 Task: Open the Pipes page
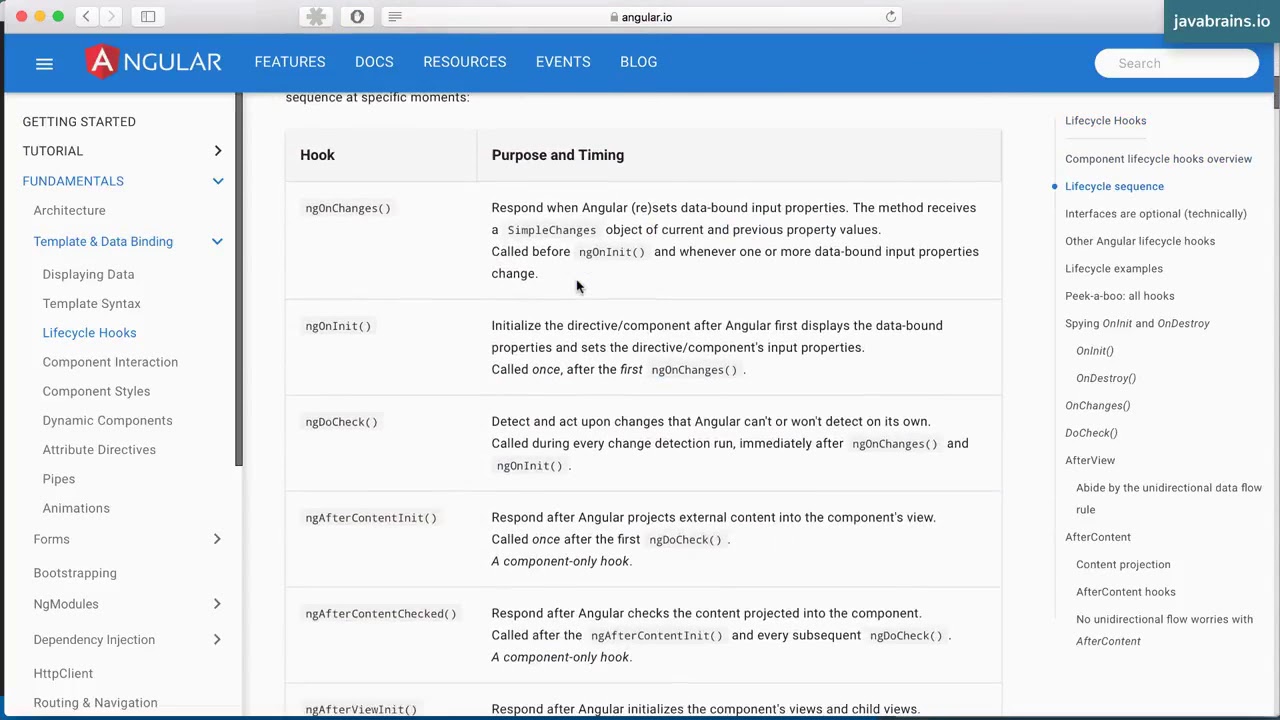tap(59, 479)
